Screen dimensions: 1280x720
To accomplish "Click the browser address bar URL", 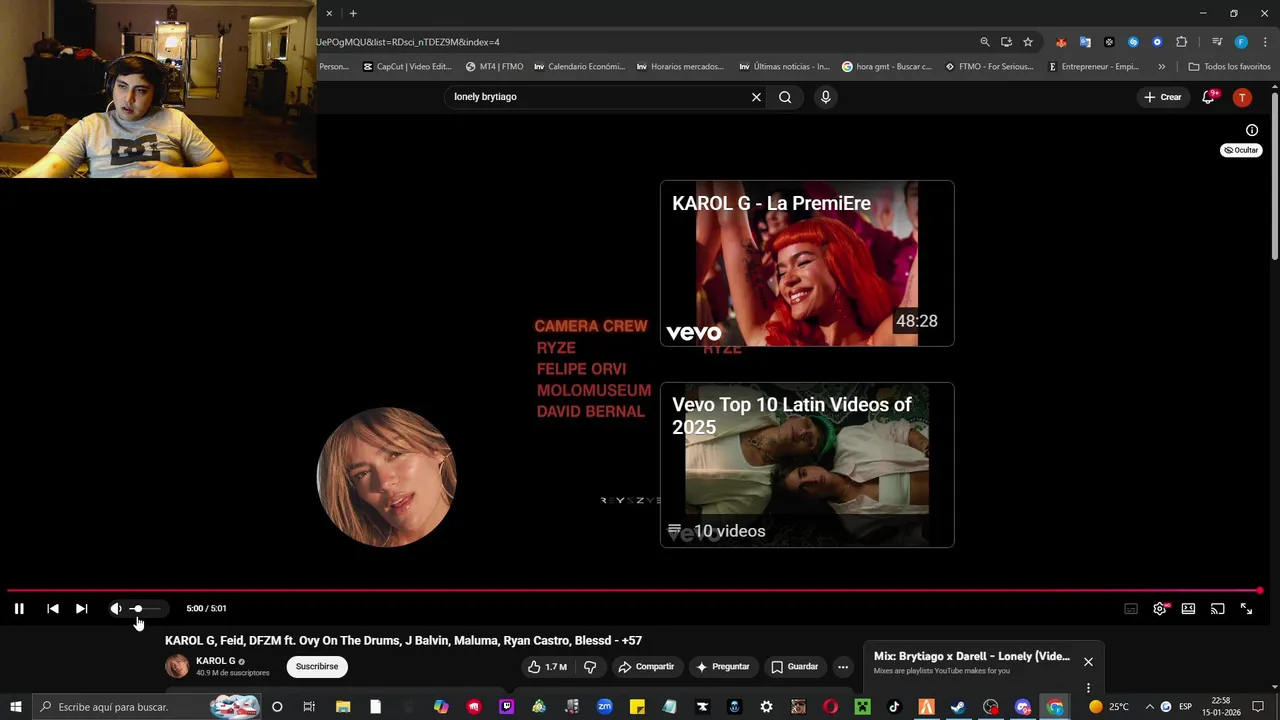I will [x=408, y=42].
